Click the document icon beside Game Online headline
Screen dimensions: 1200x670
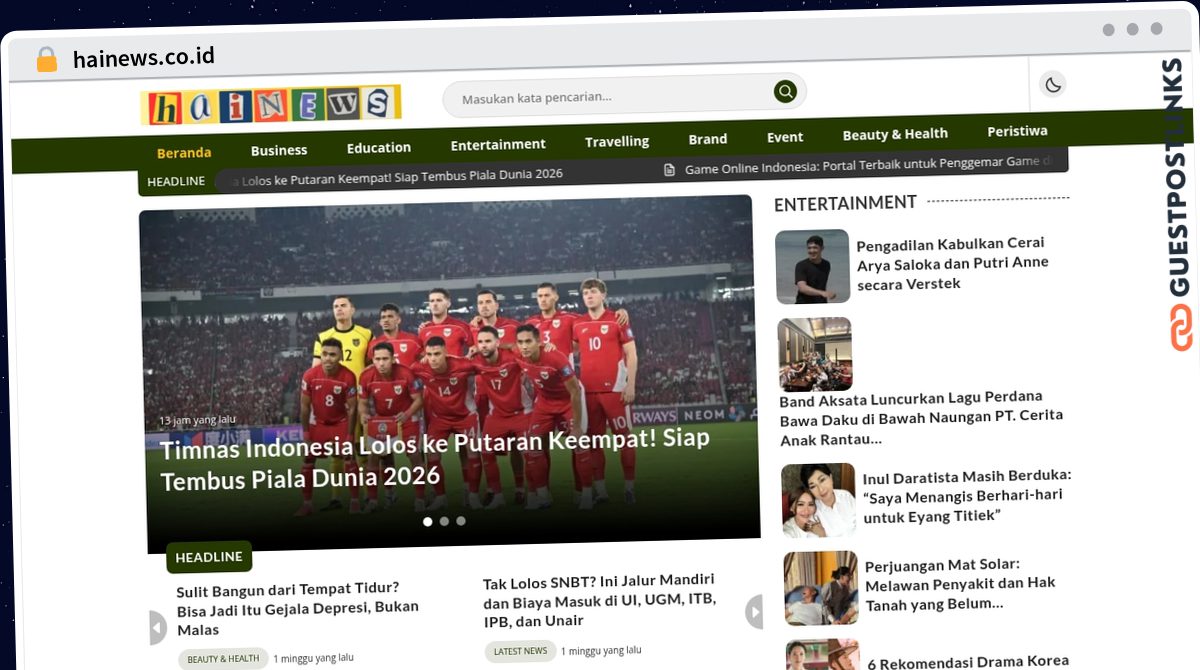click(x=670, y=169)
